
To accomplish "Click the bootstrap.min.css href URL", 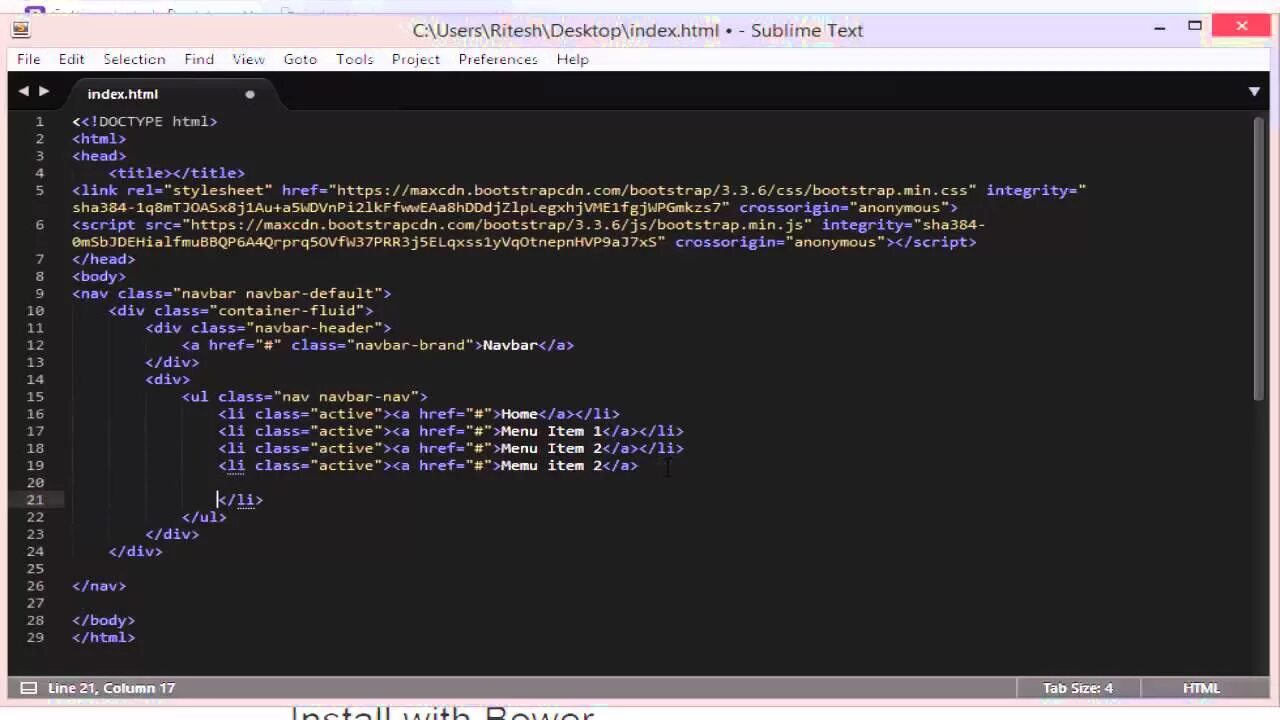I will 653,190.
